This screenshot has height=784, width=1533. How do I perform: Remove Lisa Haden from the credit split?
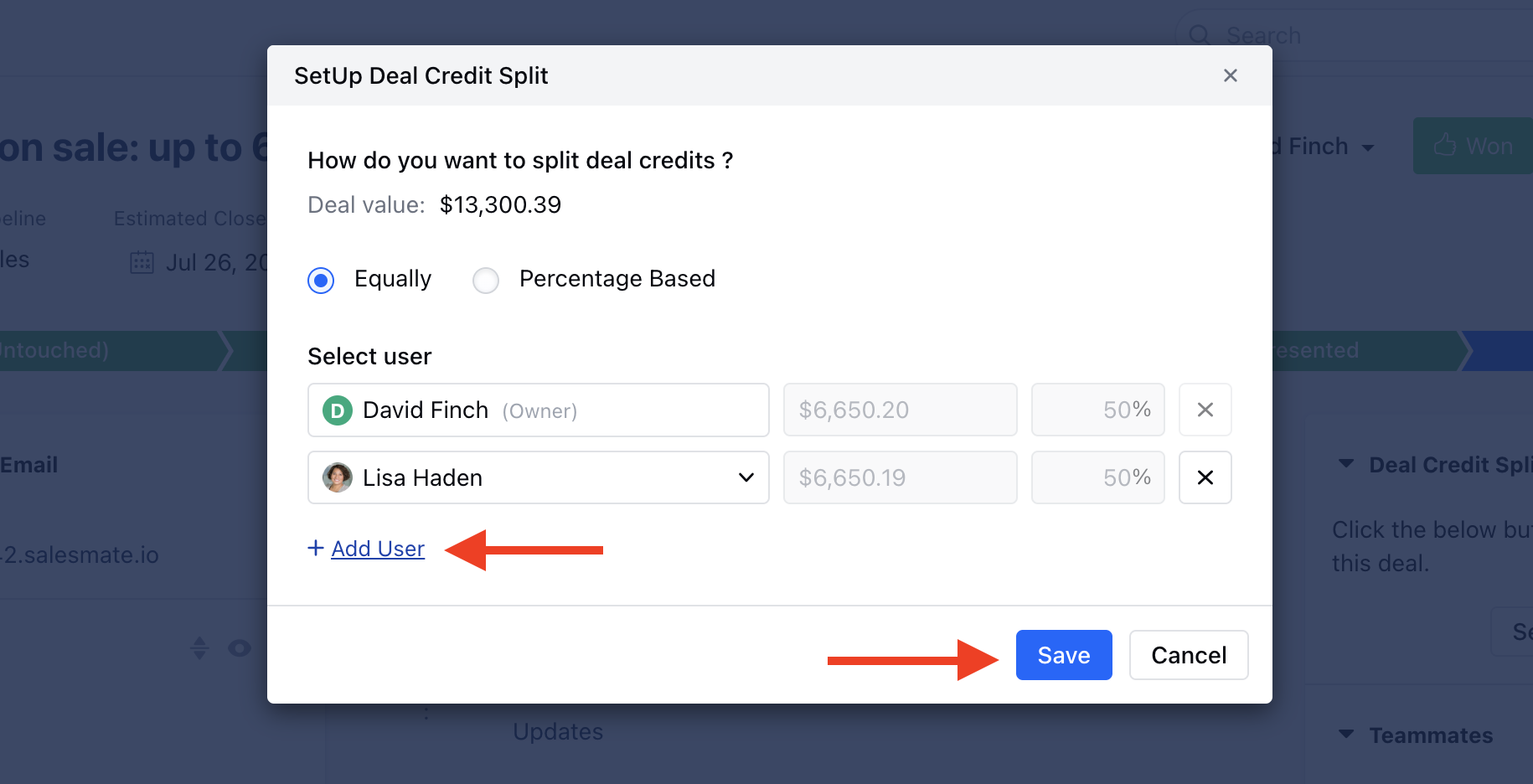[1205, 477]
